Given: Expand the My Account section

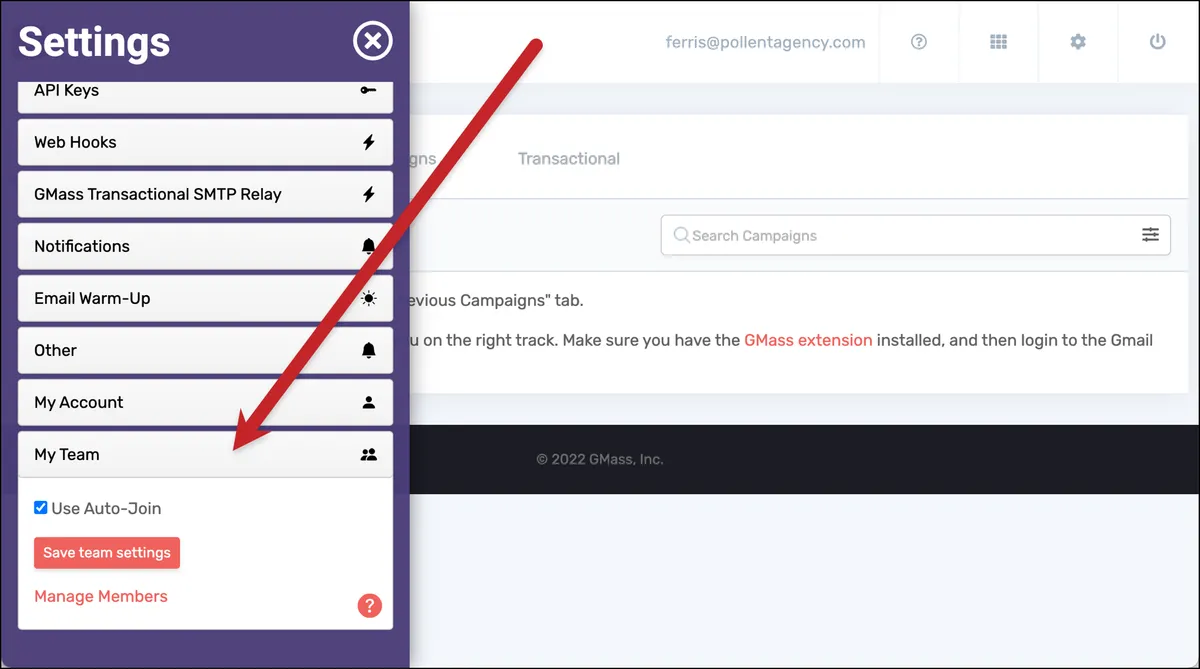Looking at the screenshot, I should point(205,402).
